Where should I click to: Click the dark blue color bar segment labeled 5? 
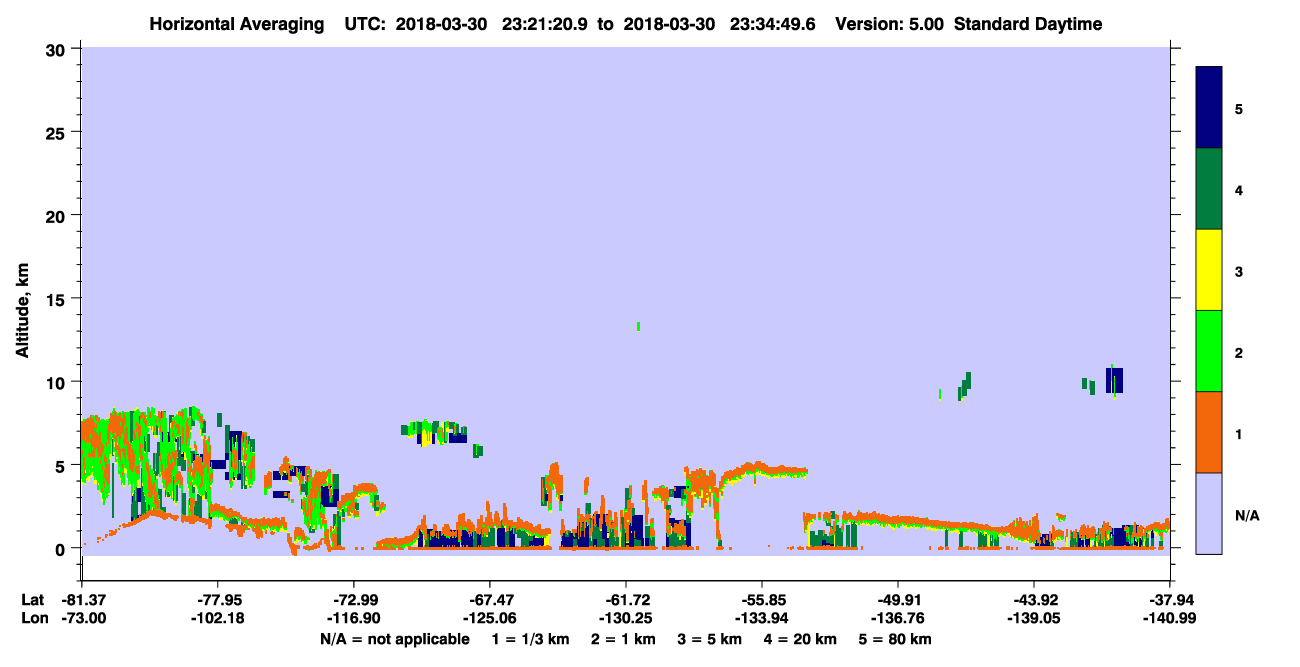coord(1209,107)
